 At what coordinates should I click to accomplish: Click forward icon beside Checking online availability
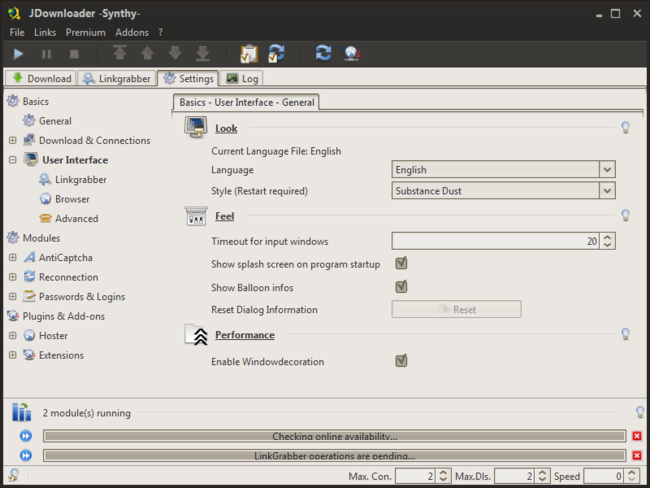26,436
